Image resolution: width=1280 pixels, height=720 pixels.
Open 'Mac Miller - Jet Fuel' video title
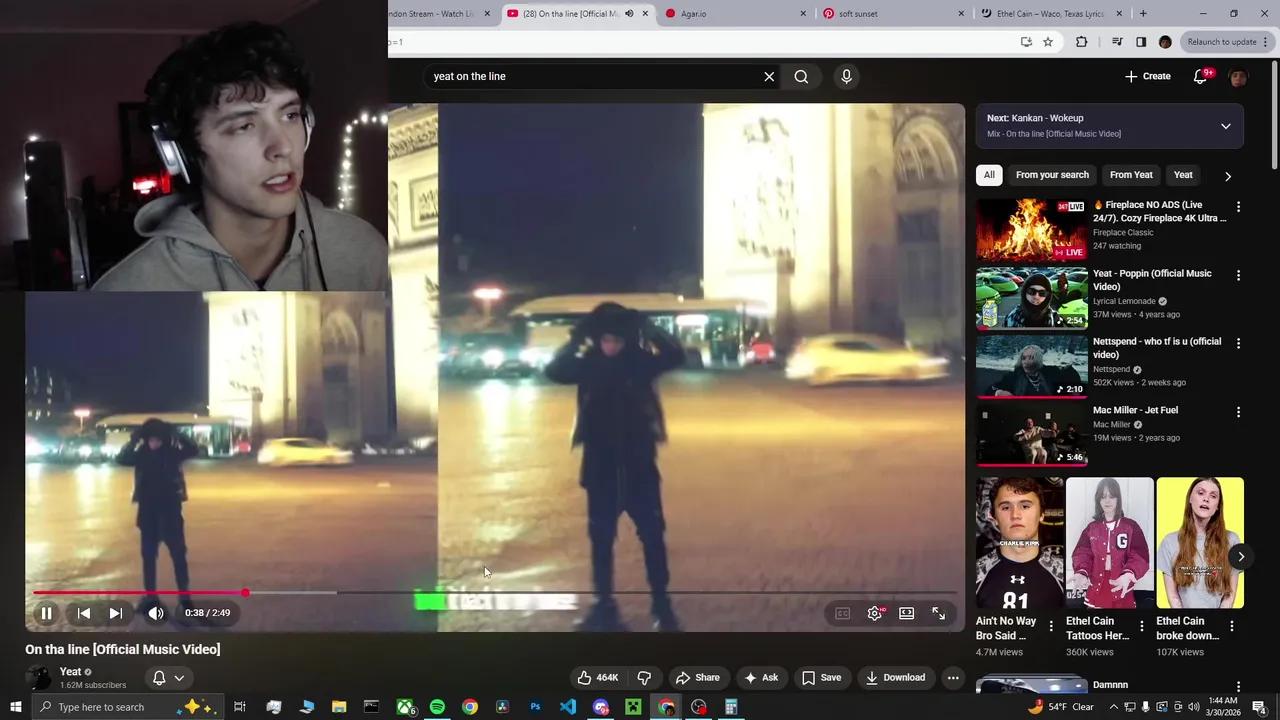(1135, 410)
